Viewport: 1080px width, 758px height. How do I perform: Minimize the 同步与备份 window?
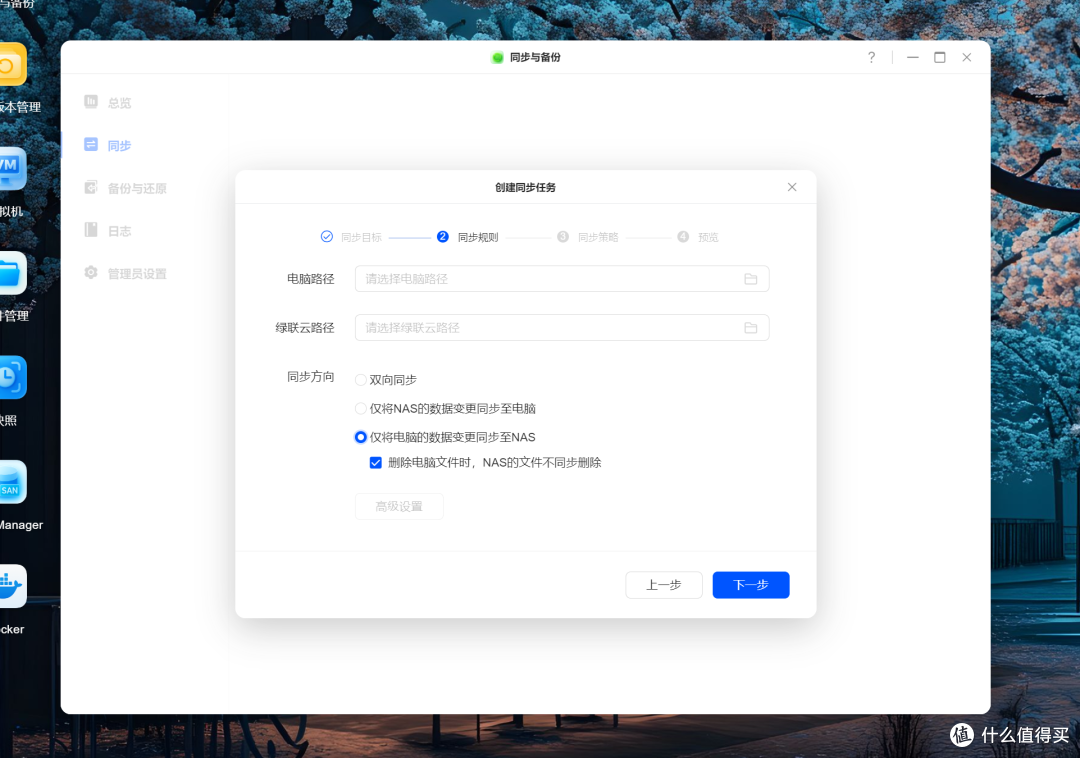913,57
